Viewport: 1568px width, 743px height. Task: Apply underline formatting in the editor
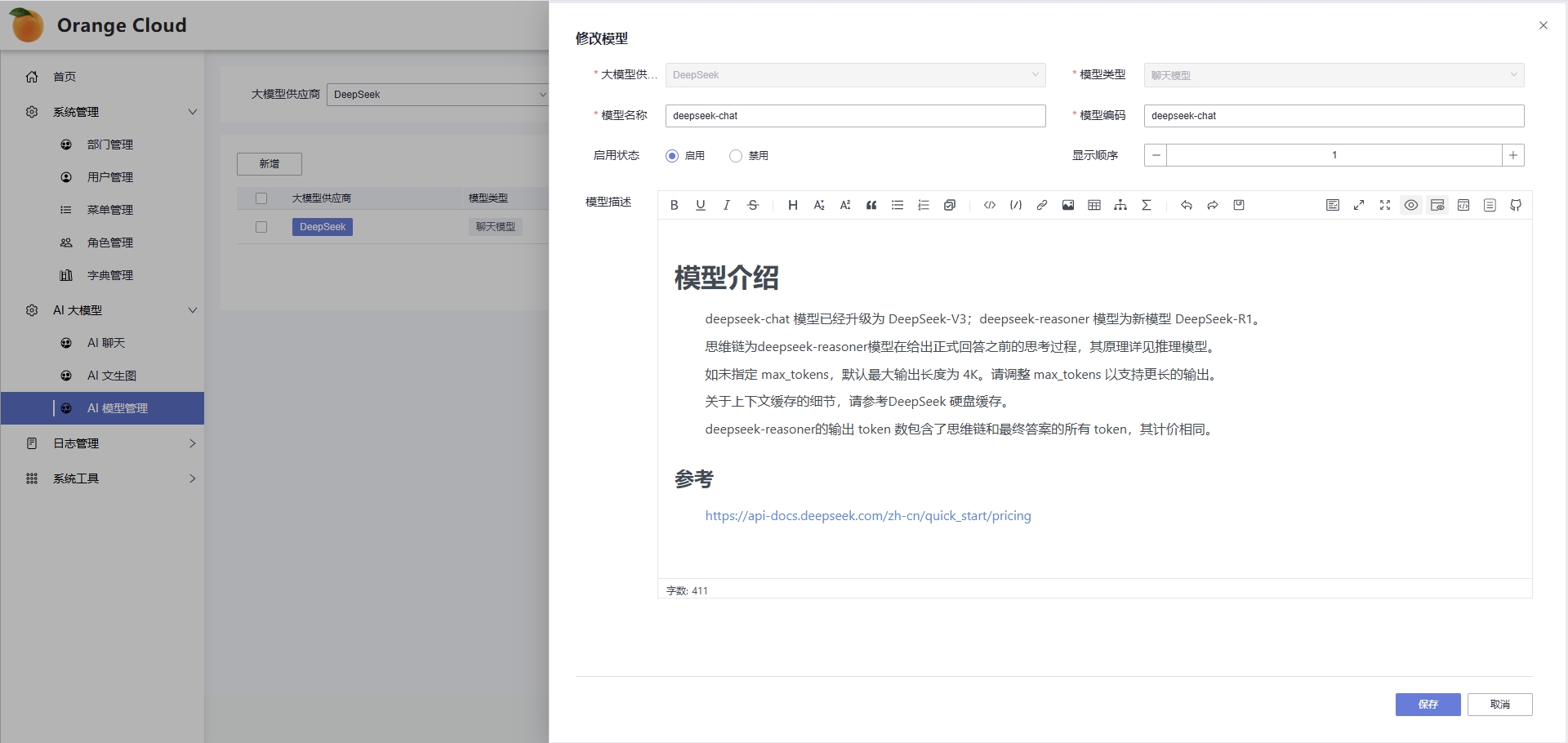[x=700, y=205]
